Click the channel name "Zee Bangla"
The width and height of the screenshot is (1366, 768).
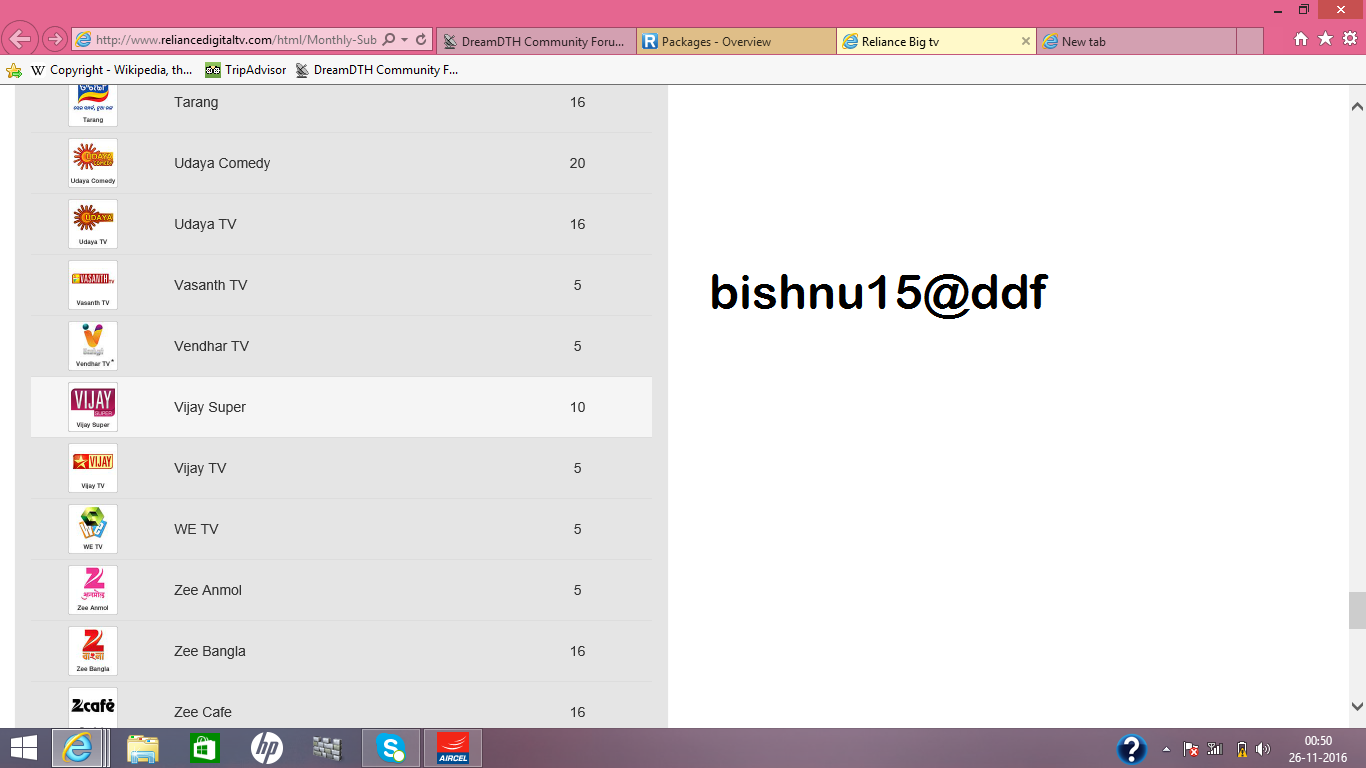(x=210, y=651)
